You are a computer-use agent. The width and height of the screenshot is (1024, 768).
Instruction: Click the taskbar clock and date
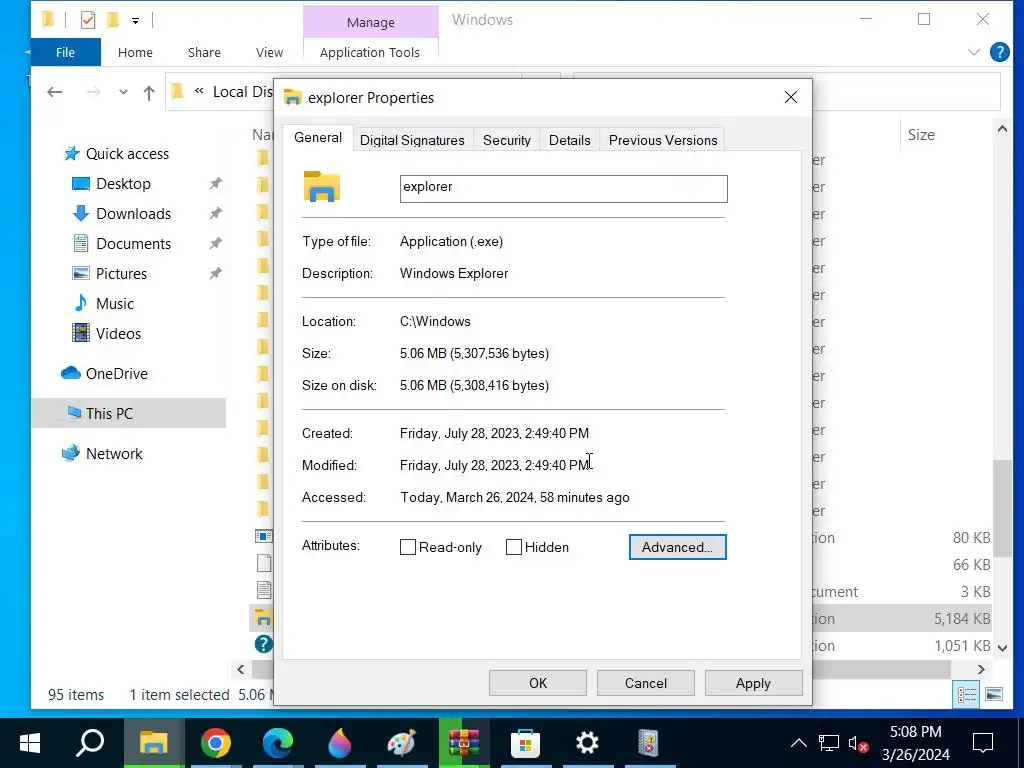point(916,743)
